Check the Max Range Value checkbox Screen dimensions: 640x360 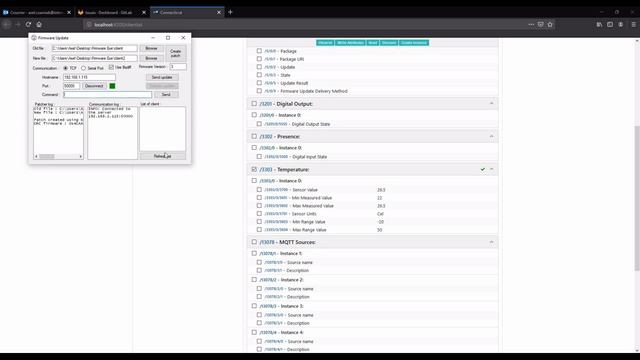(259, 230)
